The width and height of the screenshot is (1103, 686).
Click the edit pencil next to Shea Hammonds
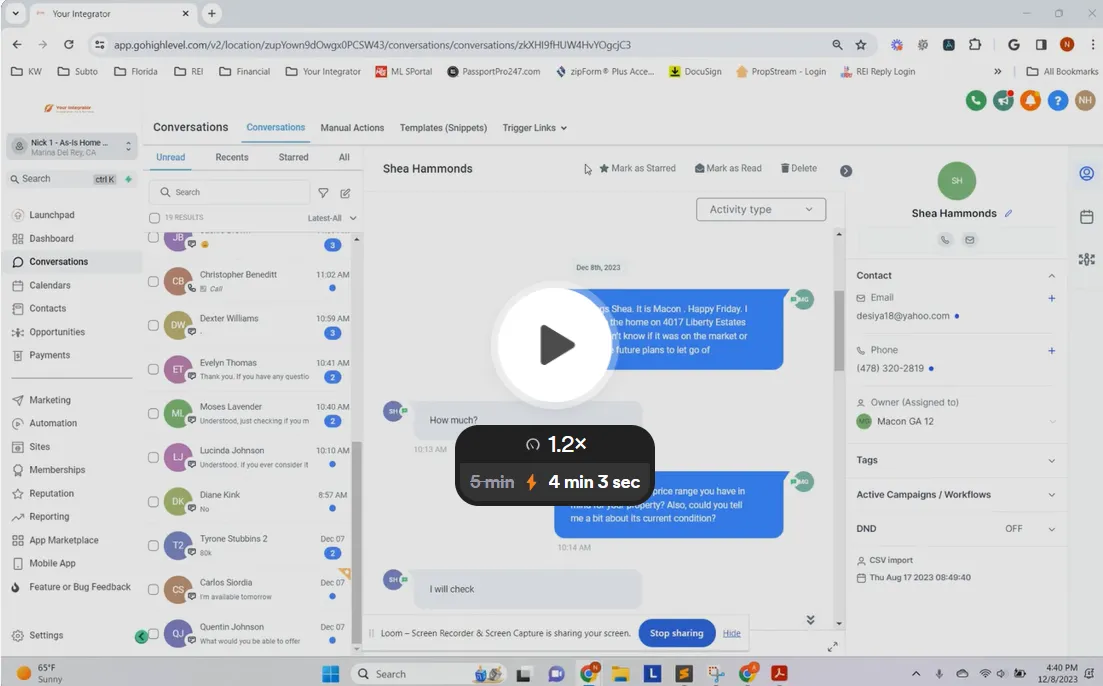coord(1008,213)
